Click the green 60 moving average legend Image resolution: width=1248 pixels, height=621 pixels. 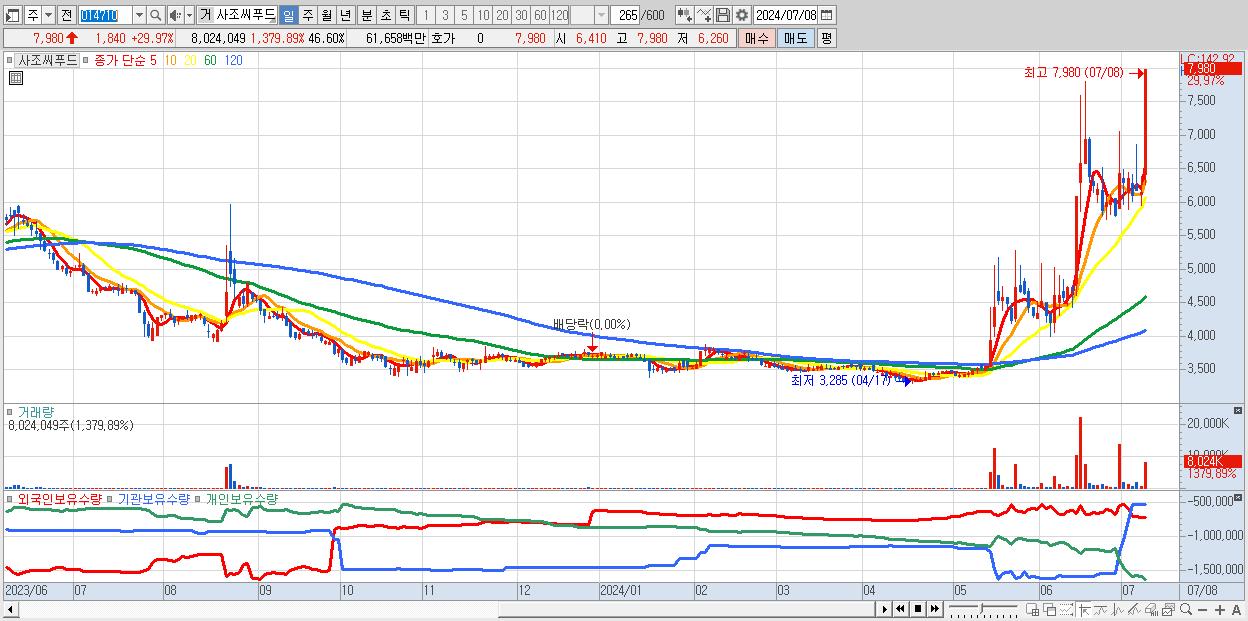pos(210,60)
